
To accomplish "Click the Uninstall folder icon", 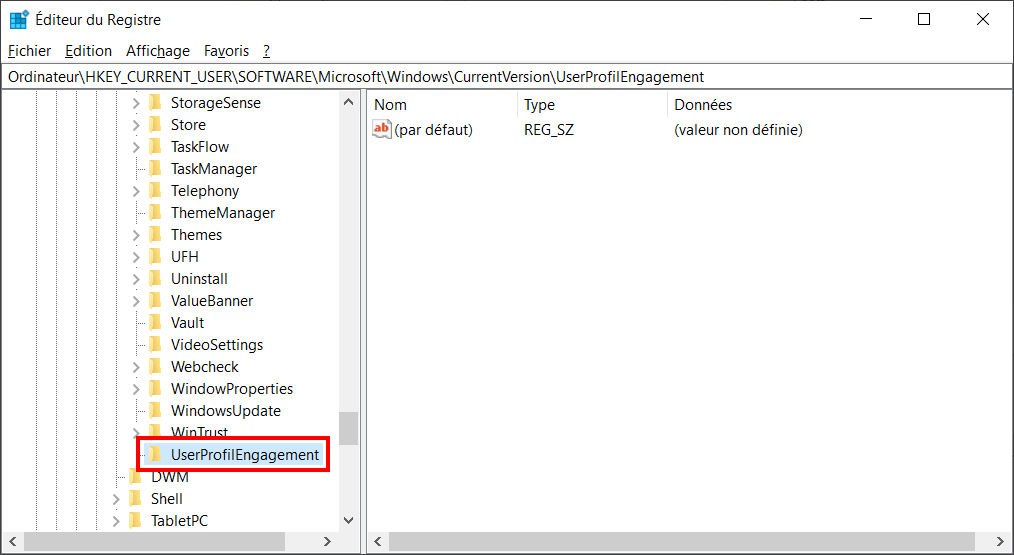I will tap(155, 278).
